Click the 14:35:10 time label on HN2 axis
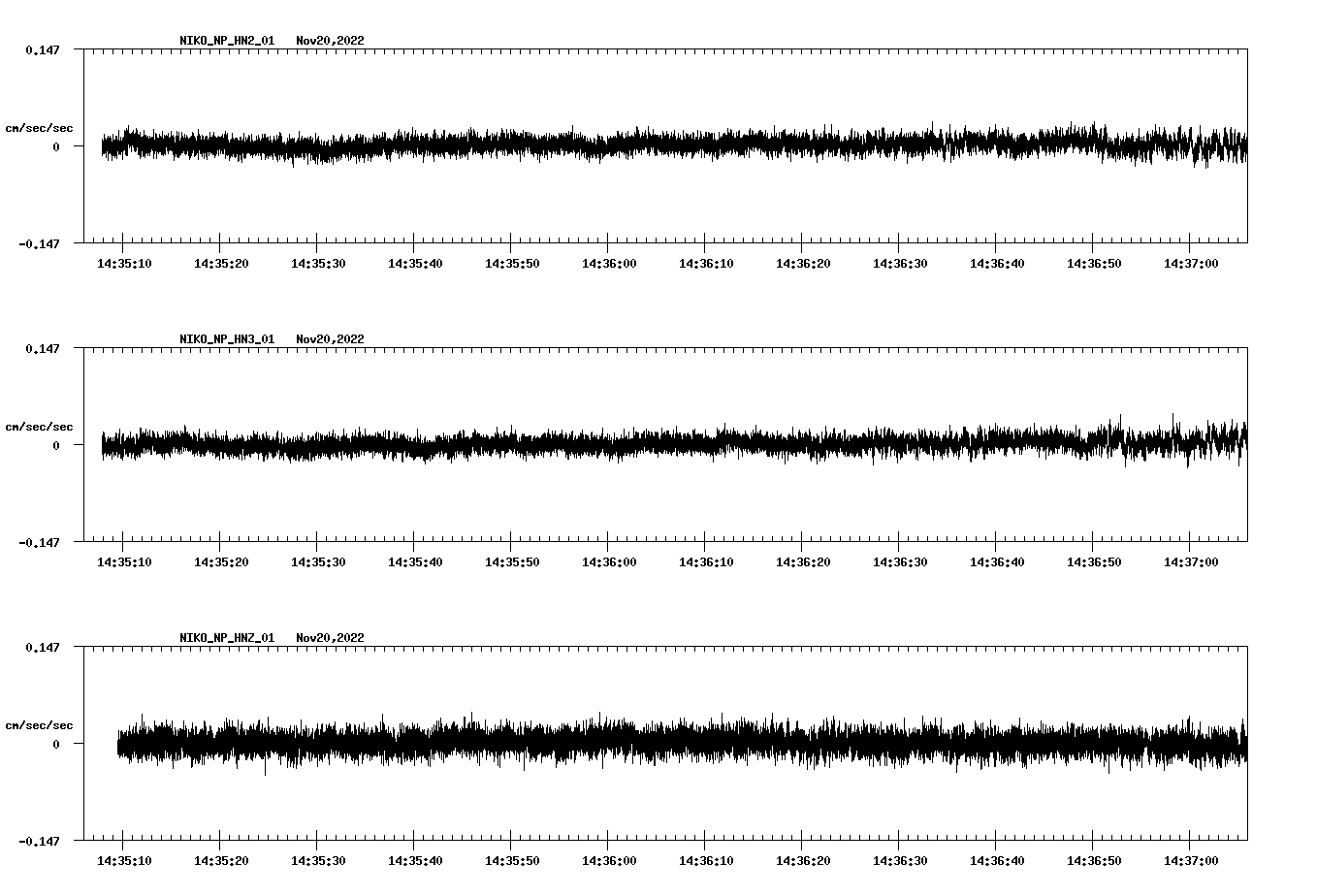This screenshot has height=896, width=1317. 124,264
